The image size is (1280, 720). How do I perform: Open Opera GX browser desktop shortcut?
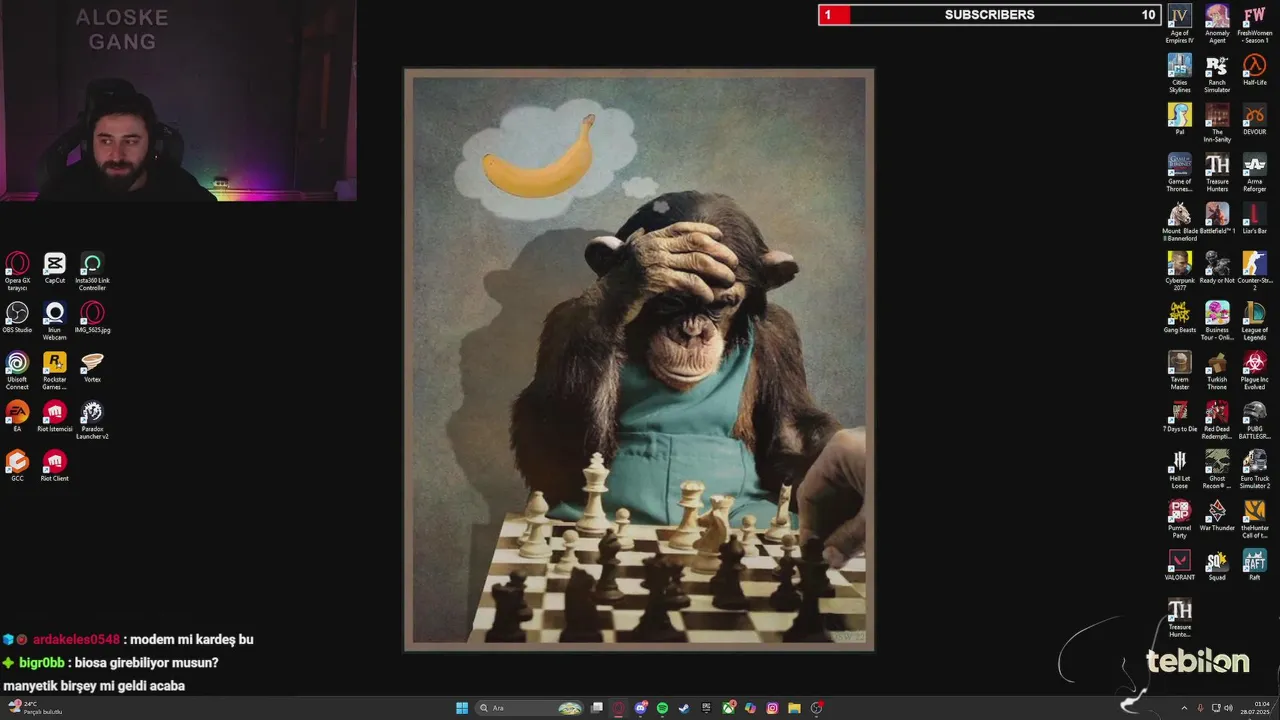tap(17, 271)
